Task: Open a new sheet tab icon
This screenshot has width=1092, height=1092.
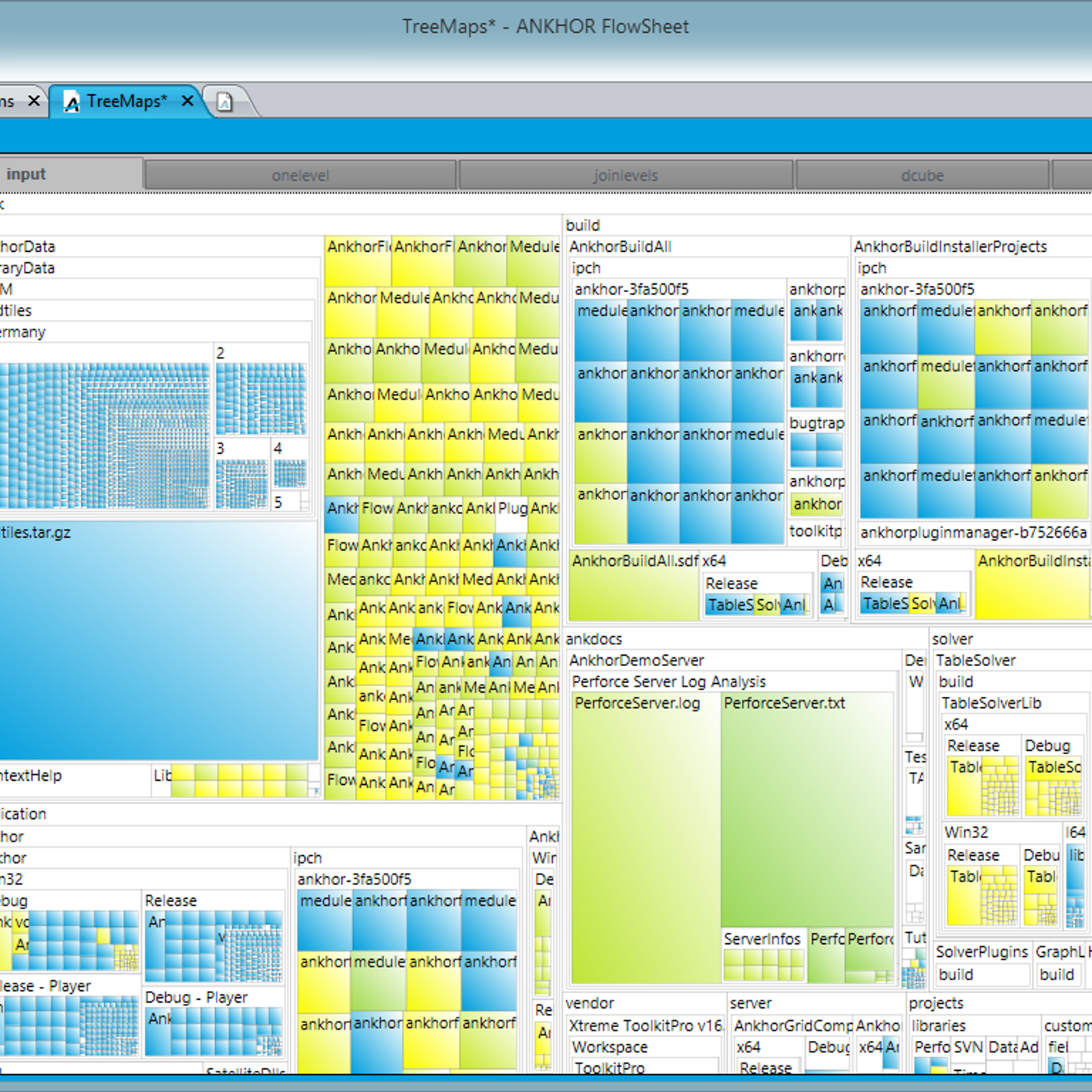Action: (x=225, y=102)
